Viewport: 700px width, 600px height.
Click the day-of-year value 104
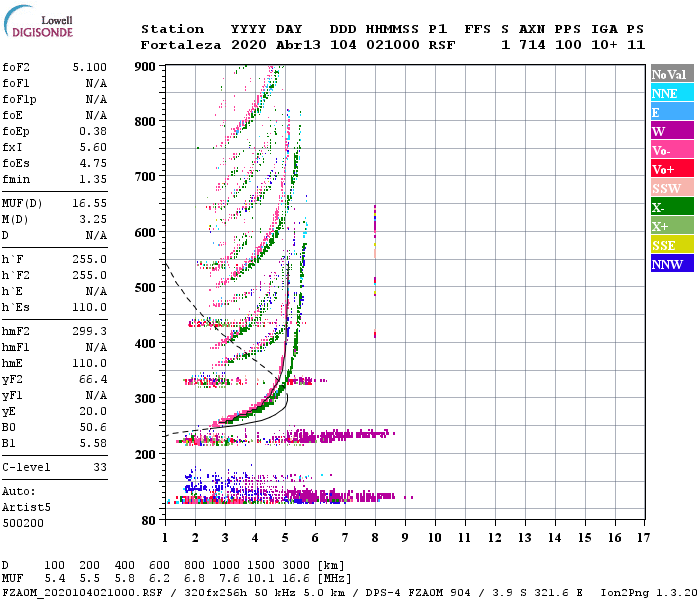343,45
